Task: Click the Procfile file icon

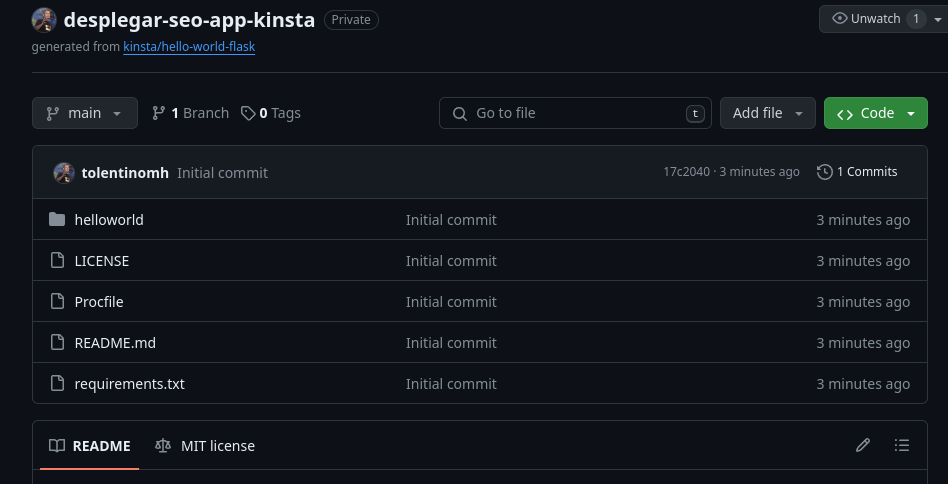Action: tap(57, 302)
